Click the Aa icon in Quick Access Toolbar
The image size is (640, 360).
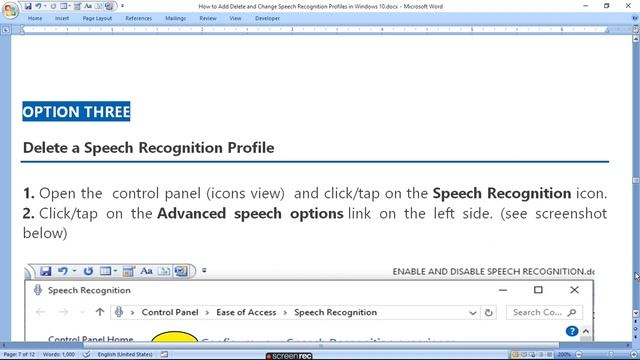pos(88,6)
